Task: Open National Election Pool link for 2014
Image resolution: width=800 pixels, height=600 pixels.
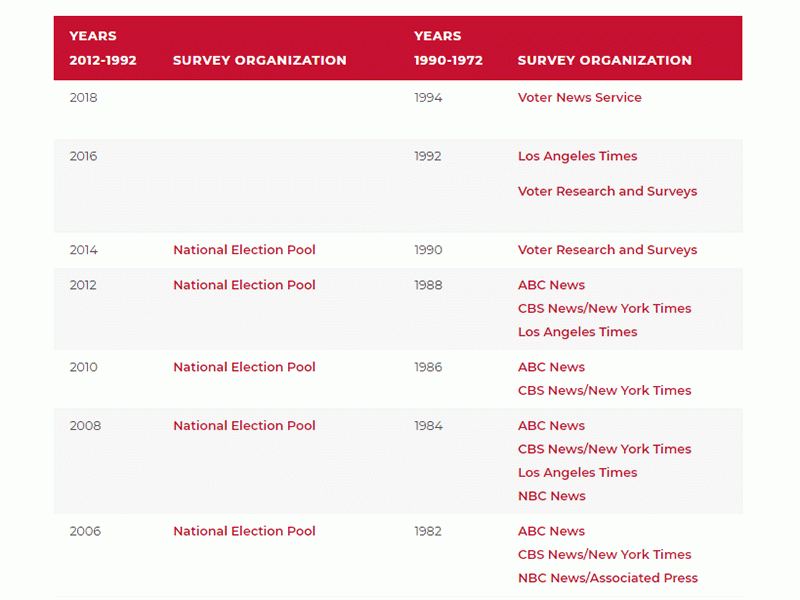Action: pos(244,250)
